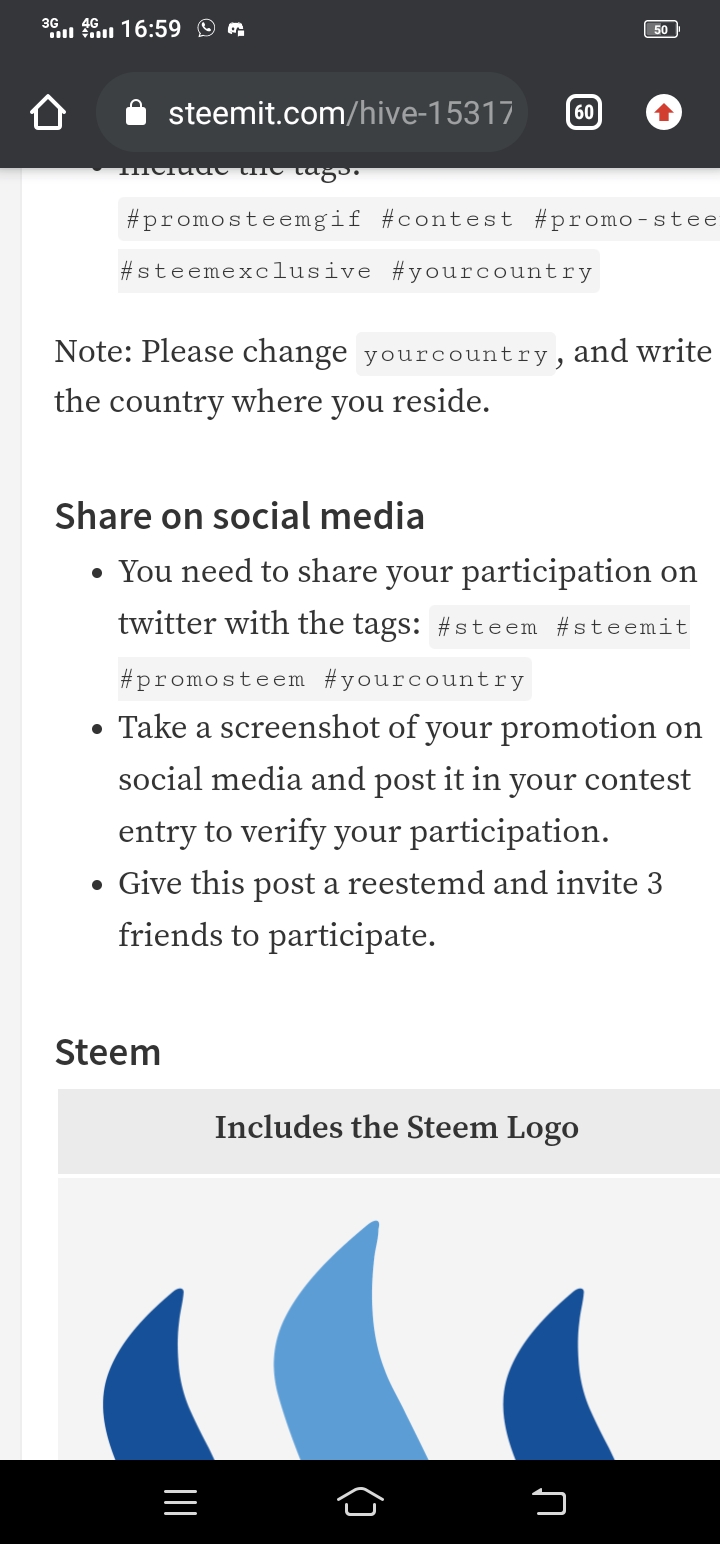Viewport: 720px width, 1544px height.
Task: Tap the Includes the Steem Logo header
Action: click(397, 1128)
